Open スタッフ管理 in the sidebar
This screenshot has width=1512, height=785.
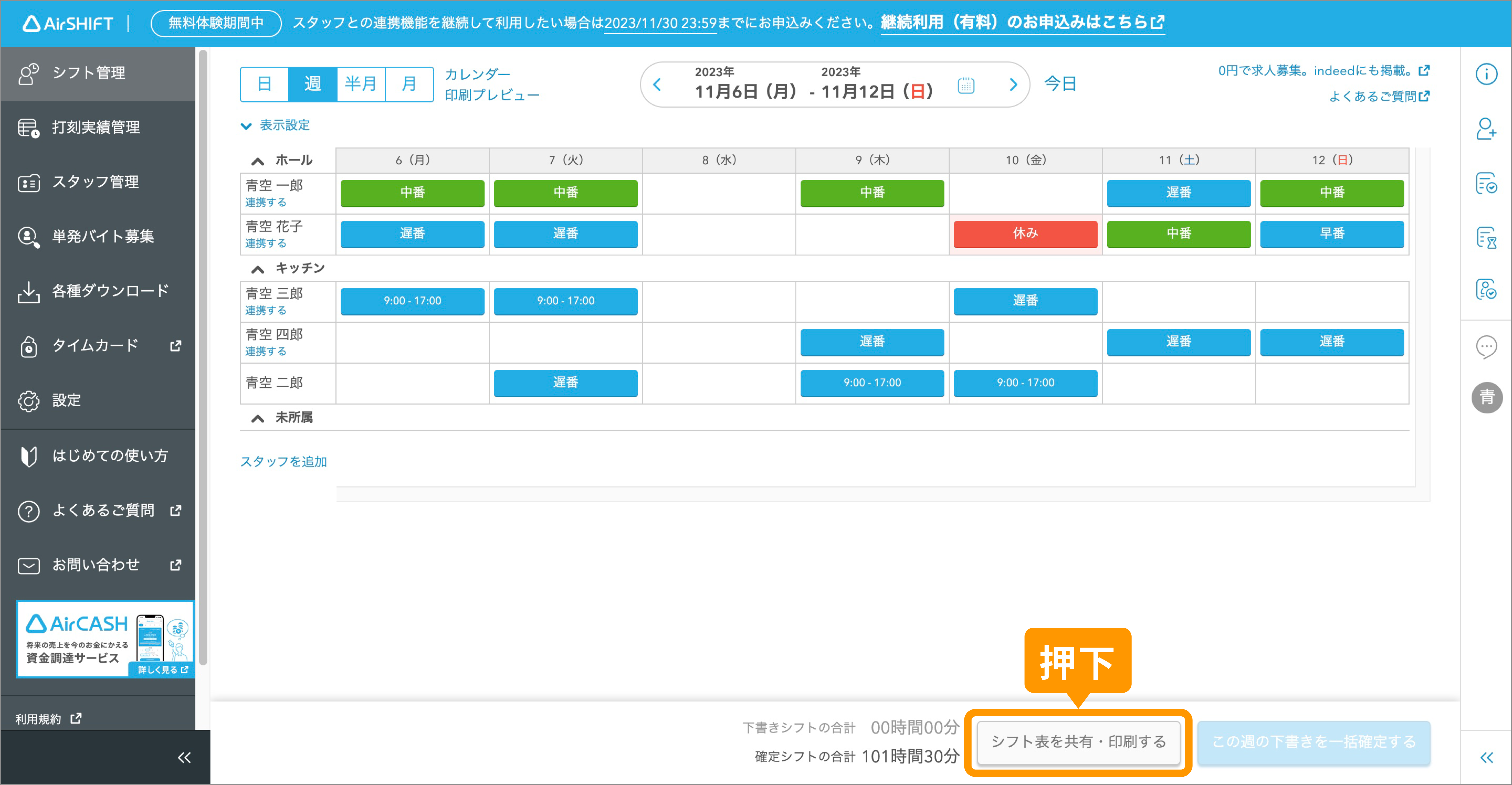[x=97, y=183]
